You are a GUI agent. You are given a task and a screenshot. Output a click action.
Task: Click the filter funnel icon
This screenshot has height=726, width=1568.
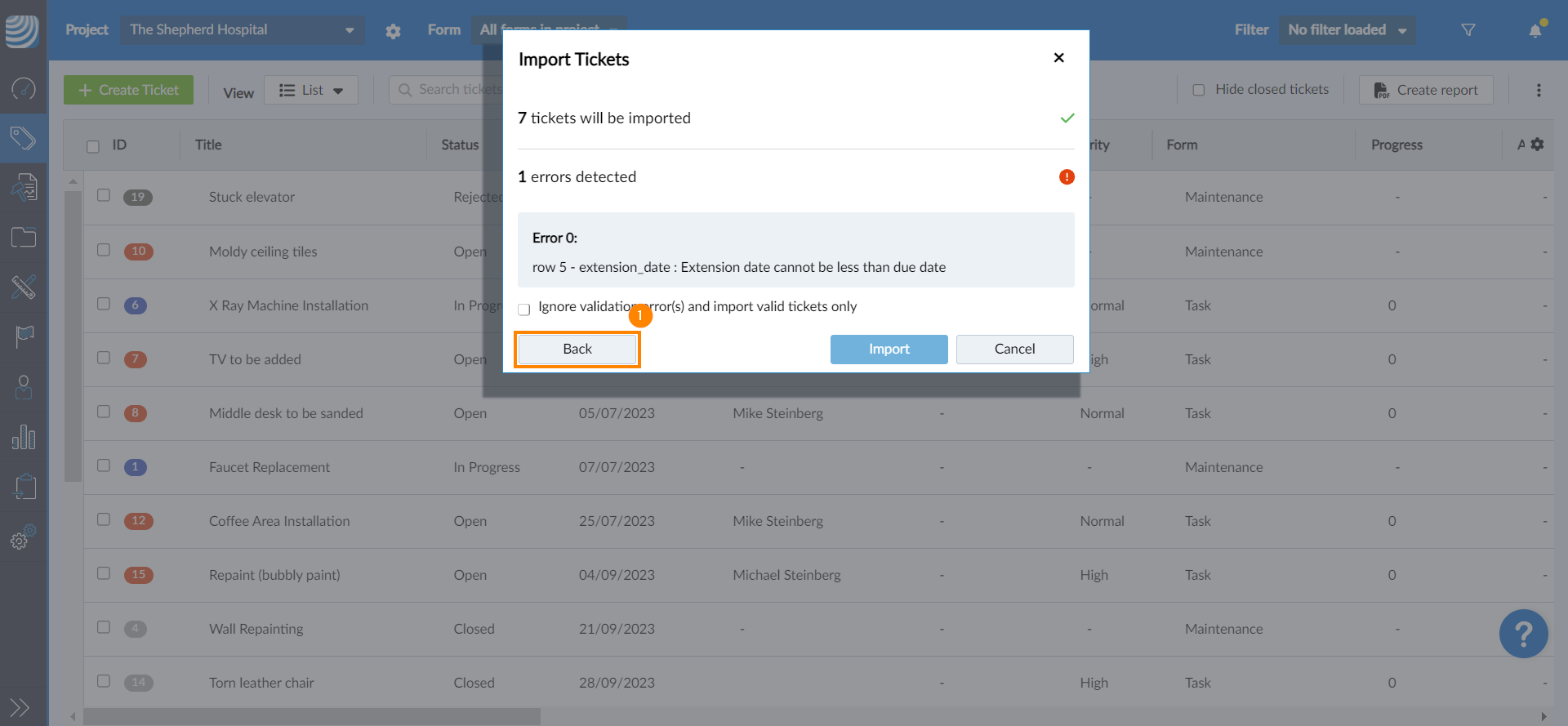click(1468, 30)
